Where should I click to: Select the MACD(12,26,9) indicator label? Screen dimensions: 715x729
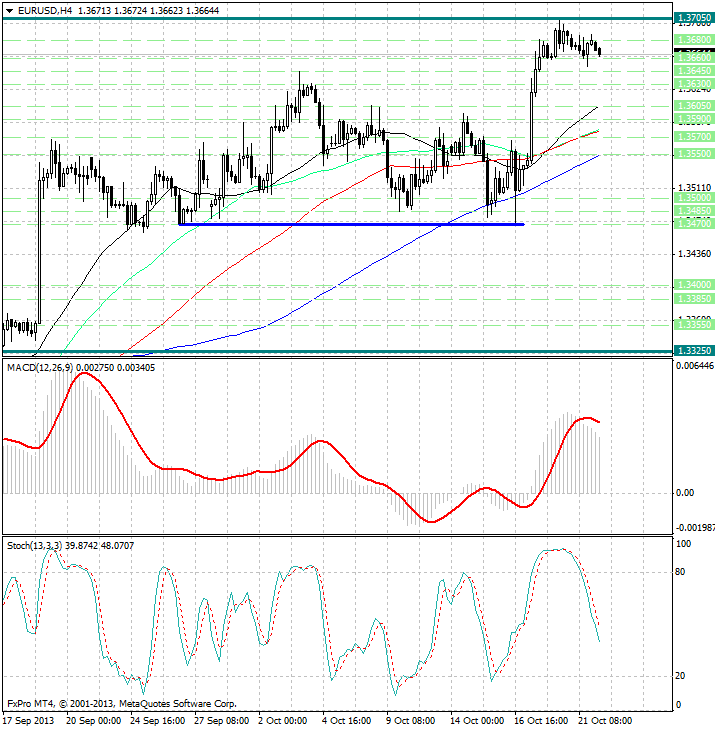(40, 368)
